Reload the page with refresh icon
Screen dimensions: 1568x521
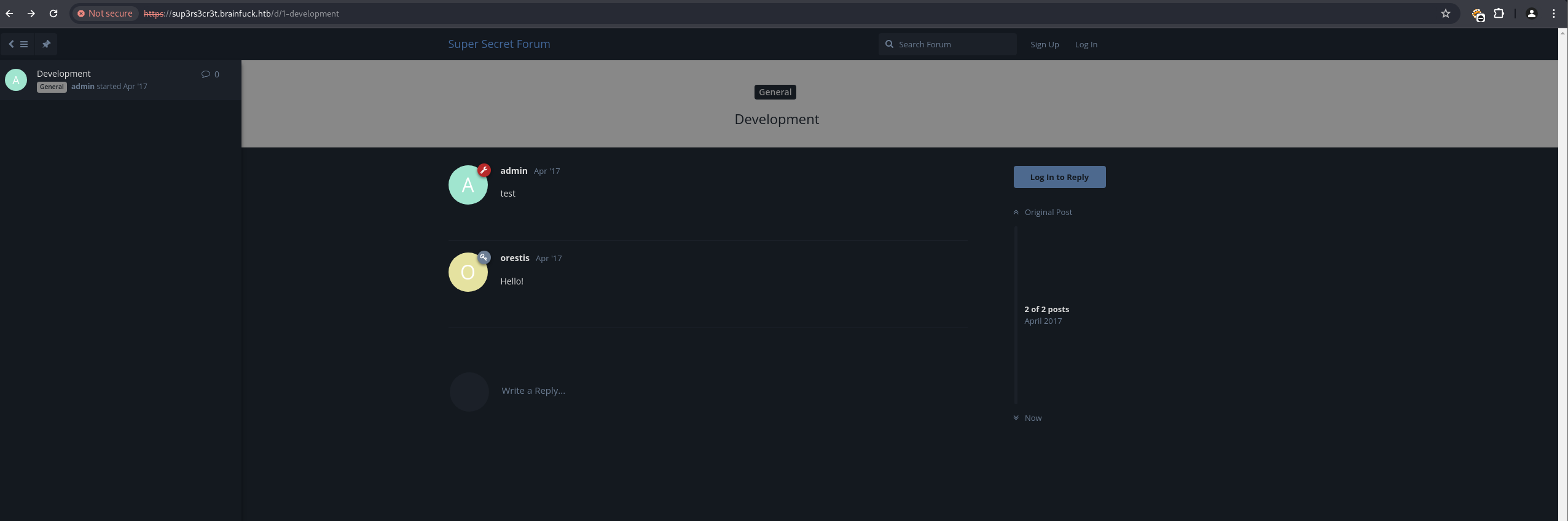point(53,14)
